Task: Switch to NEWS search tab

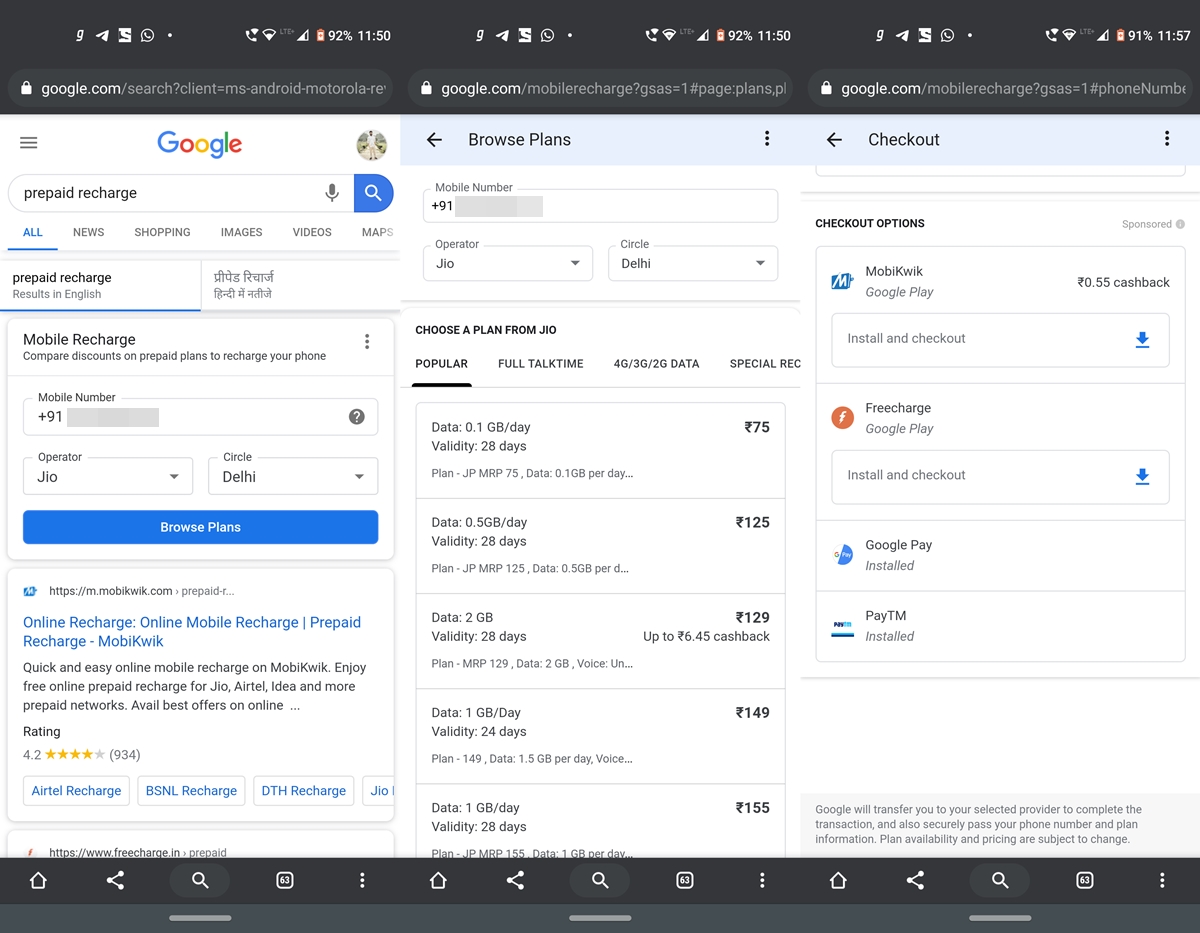Action: [88, 232]
